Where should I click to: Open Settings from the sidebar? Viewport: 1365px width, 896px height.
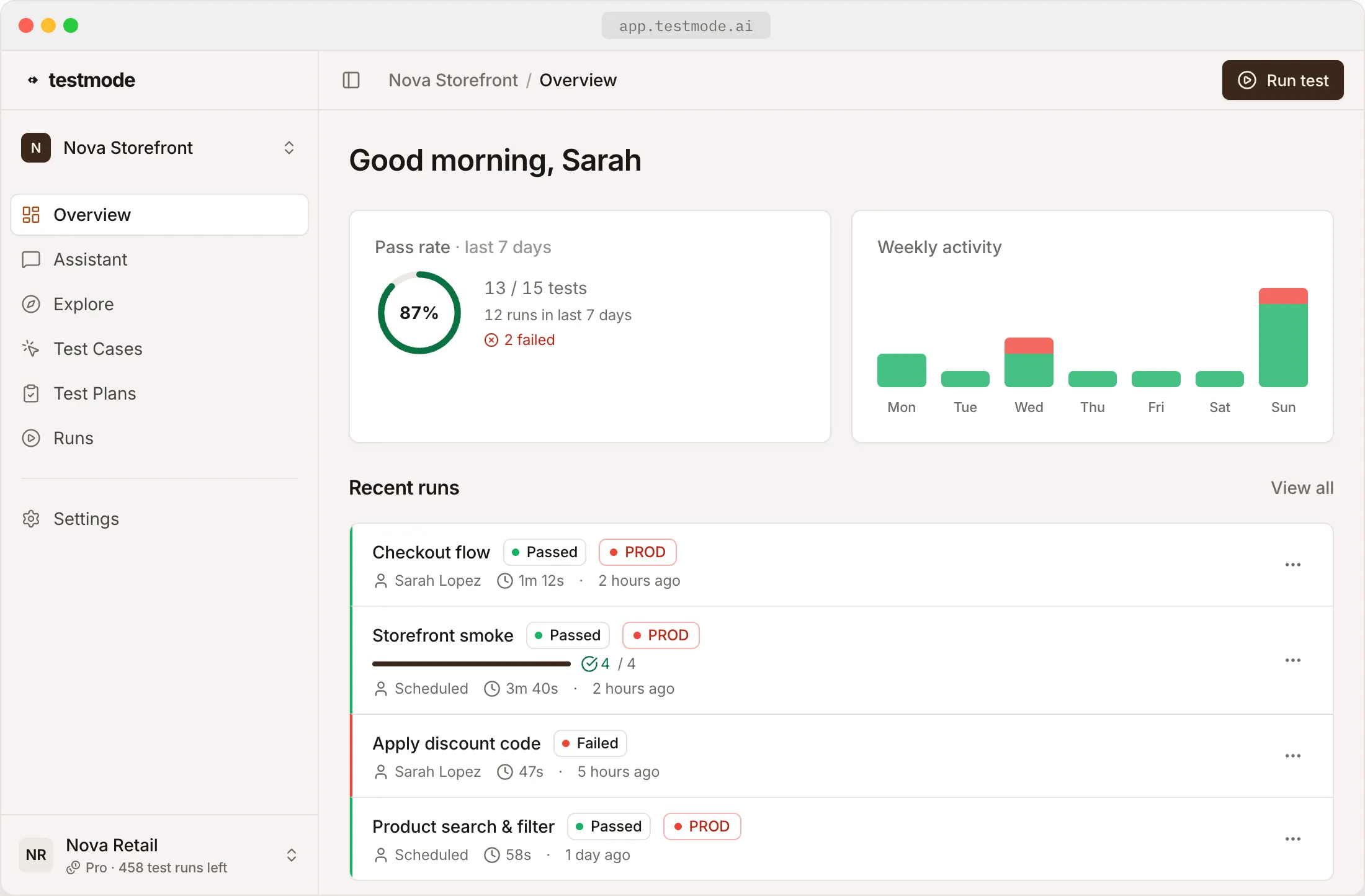pos(159,519)
